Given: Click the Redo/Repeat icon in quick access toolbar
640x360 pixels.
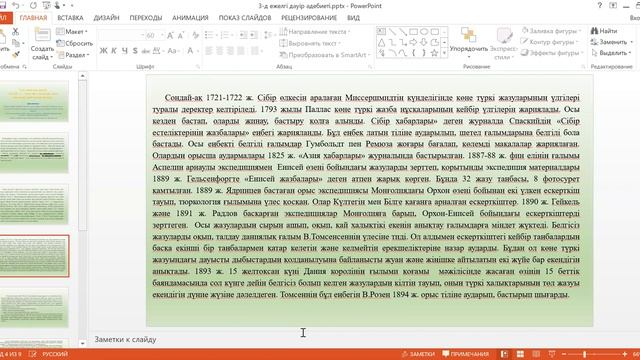Looking at the screenshot, I should [33, 6].
